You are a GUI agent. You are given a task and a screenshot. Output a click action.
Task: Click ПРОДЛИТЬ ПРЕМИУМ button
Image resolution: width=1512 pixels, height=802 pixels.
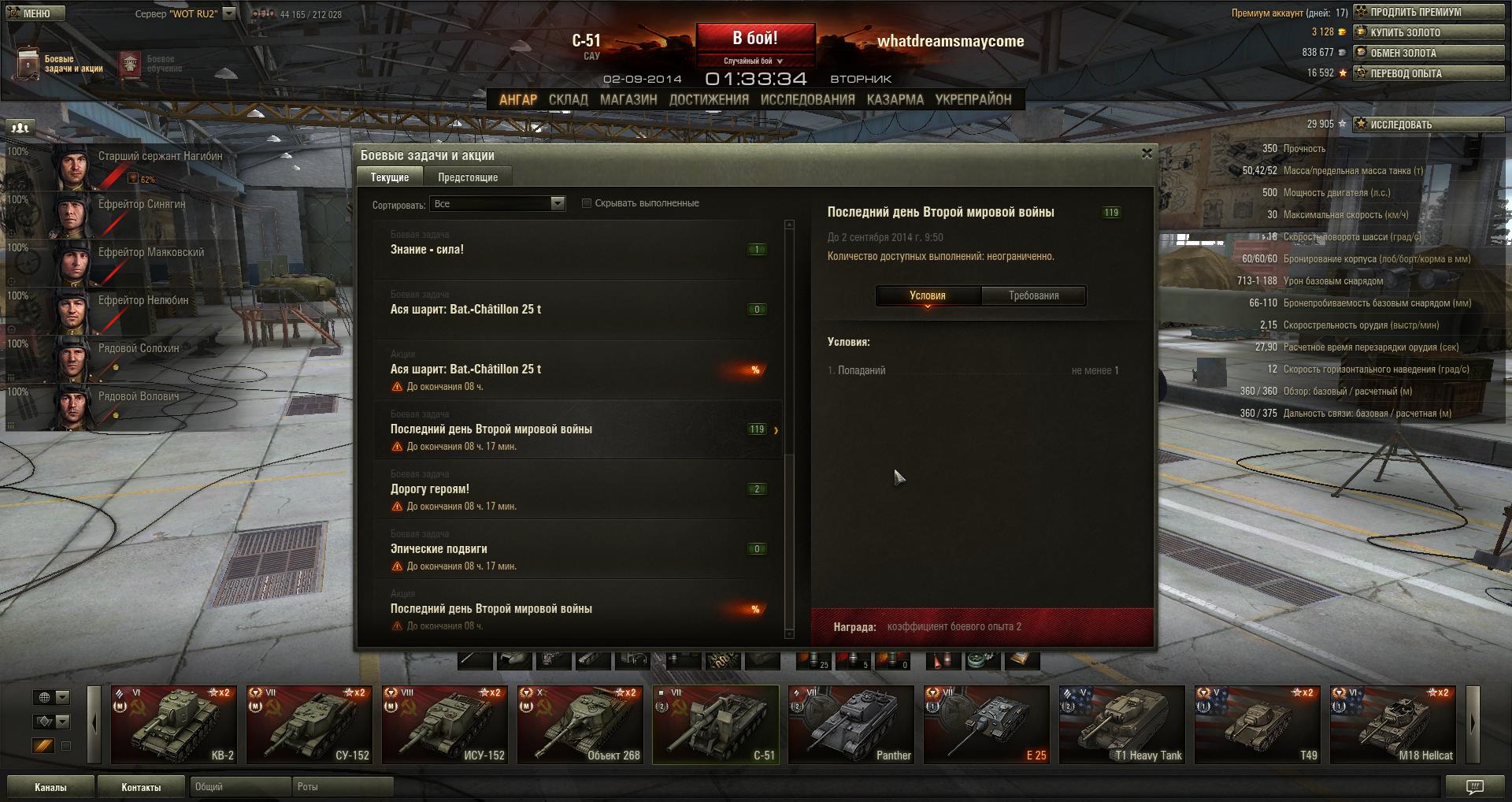pos(1429,12)
